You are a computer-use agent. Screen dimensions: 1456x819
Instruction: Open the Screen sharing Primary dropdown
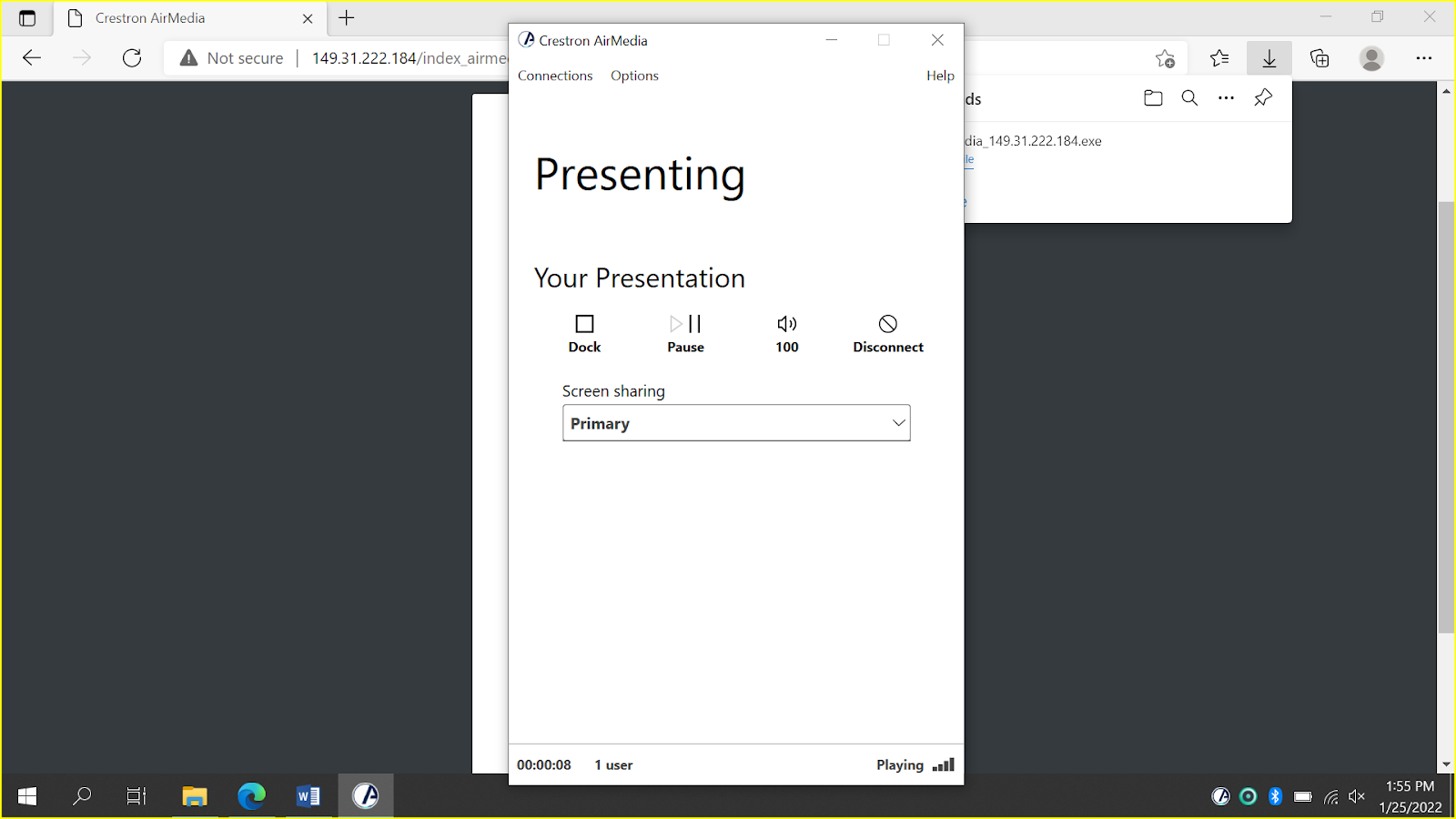(x=736, y=423)
